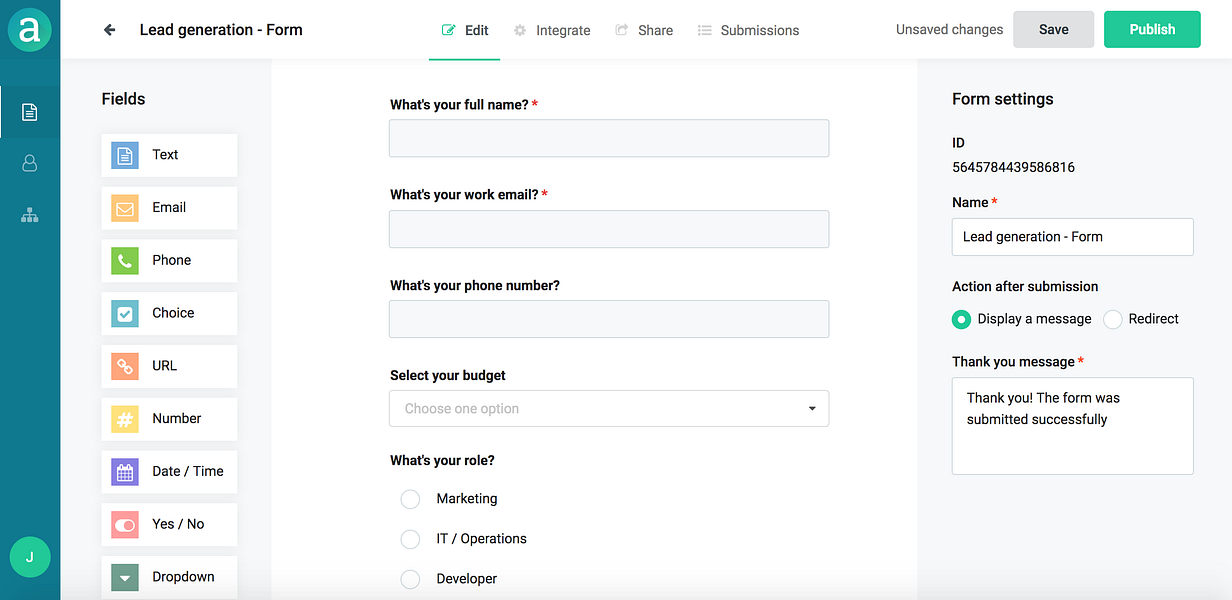Image resolution: width=1232 pixels, height=600 pixels.
Task: Choose Redirect action after submission
Action: click(1113, 319)
